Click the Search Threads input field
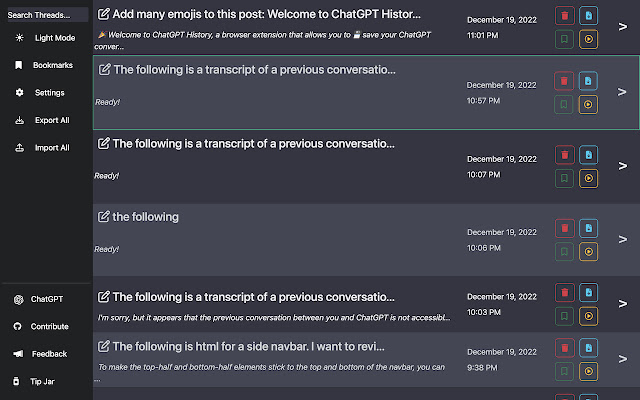 pos(44,15)
